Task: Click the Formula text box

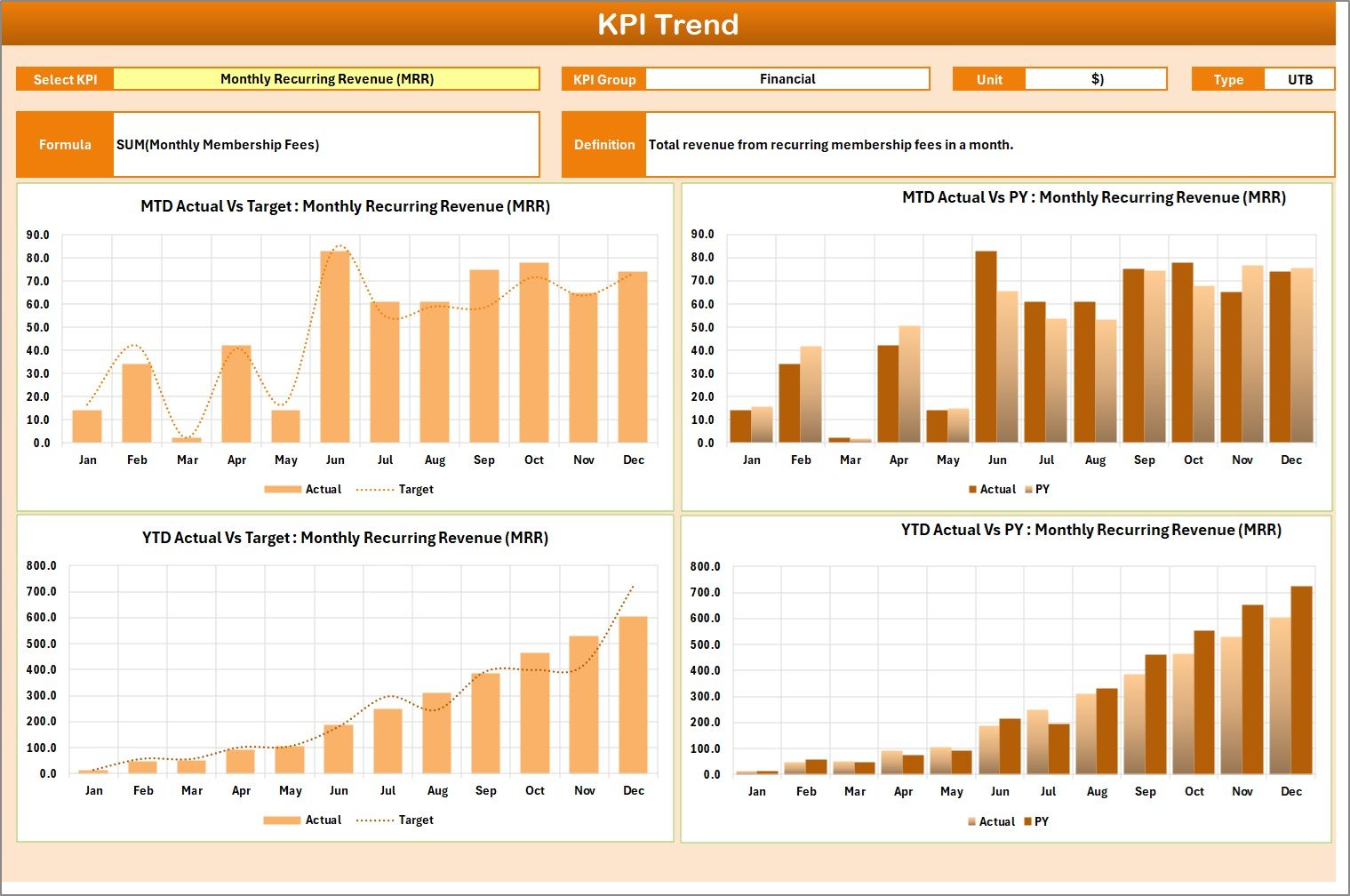Action: [x=326, y=144]
